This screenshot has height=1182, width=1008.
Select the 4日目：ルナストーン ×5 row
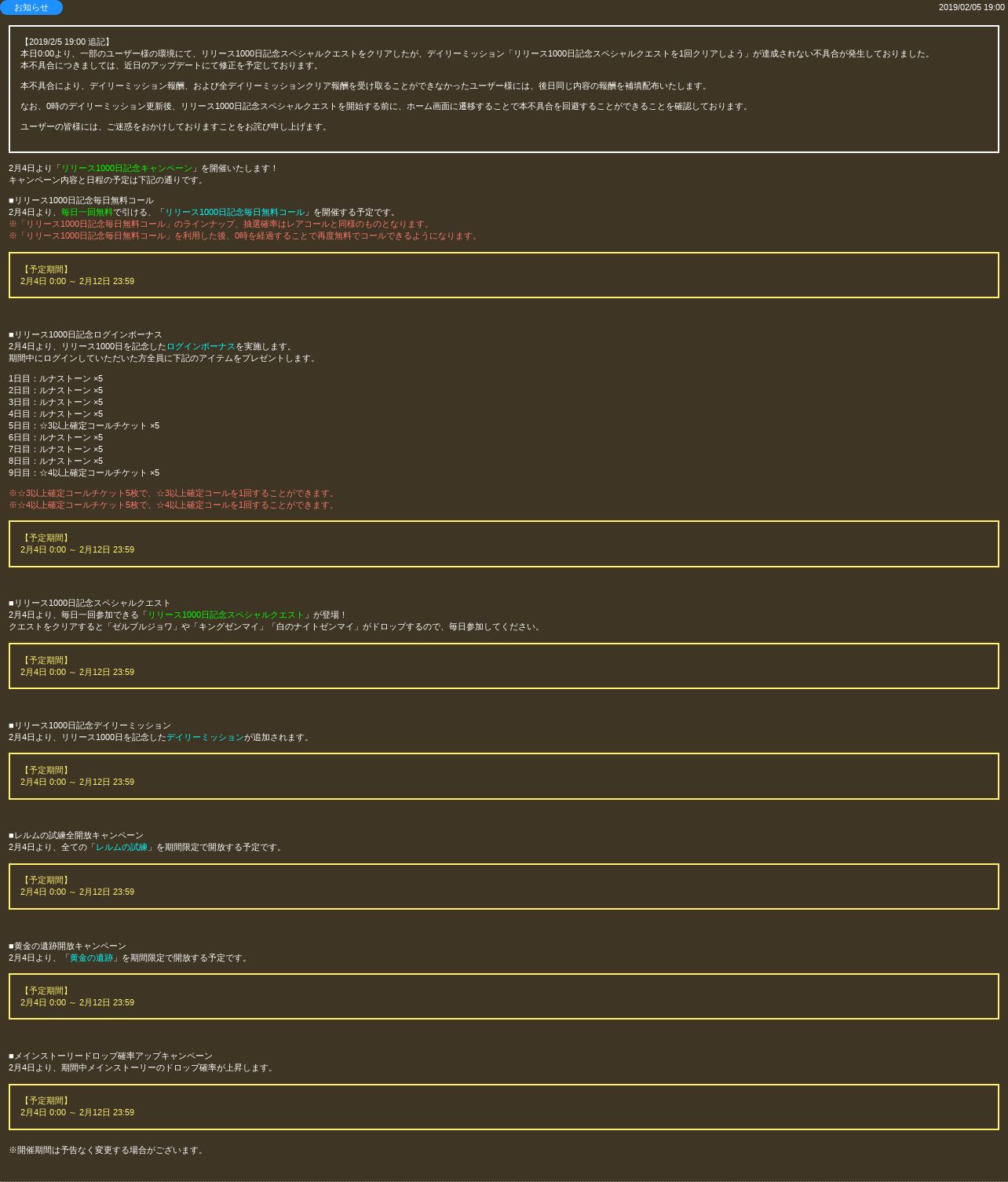pos(56,414)
